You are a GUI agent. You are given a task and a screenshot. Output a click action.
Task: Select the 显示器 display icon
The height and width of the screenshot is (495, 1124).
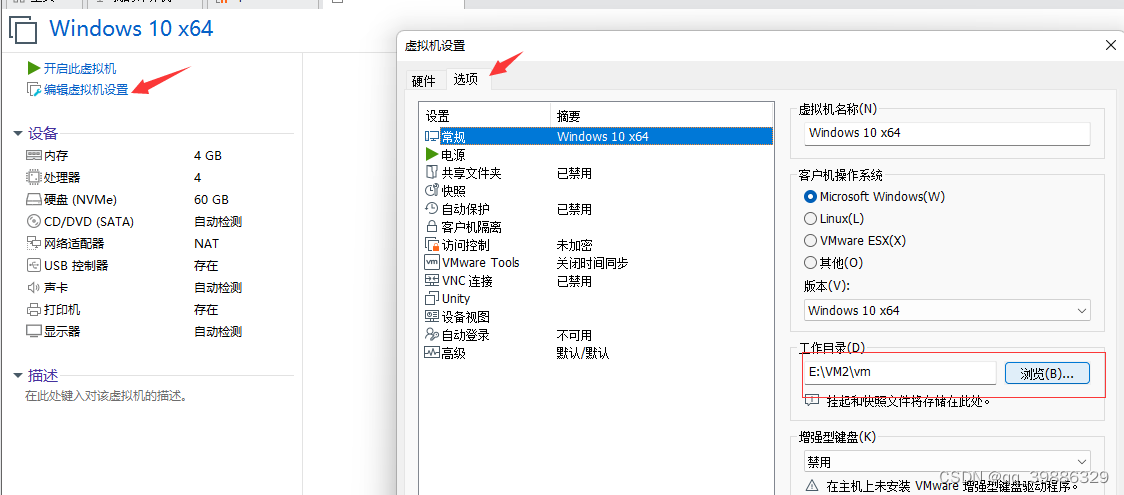34,332
